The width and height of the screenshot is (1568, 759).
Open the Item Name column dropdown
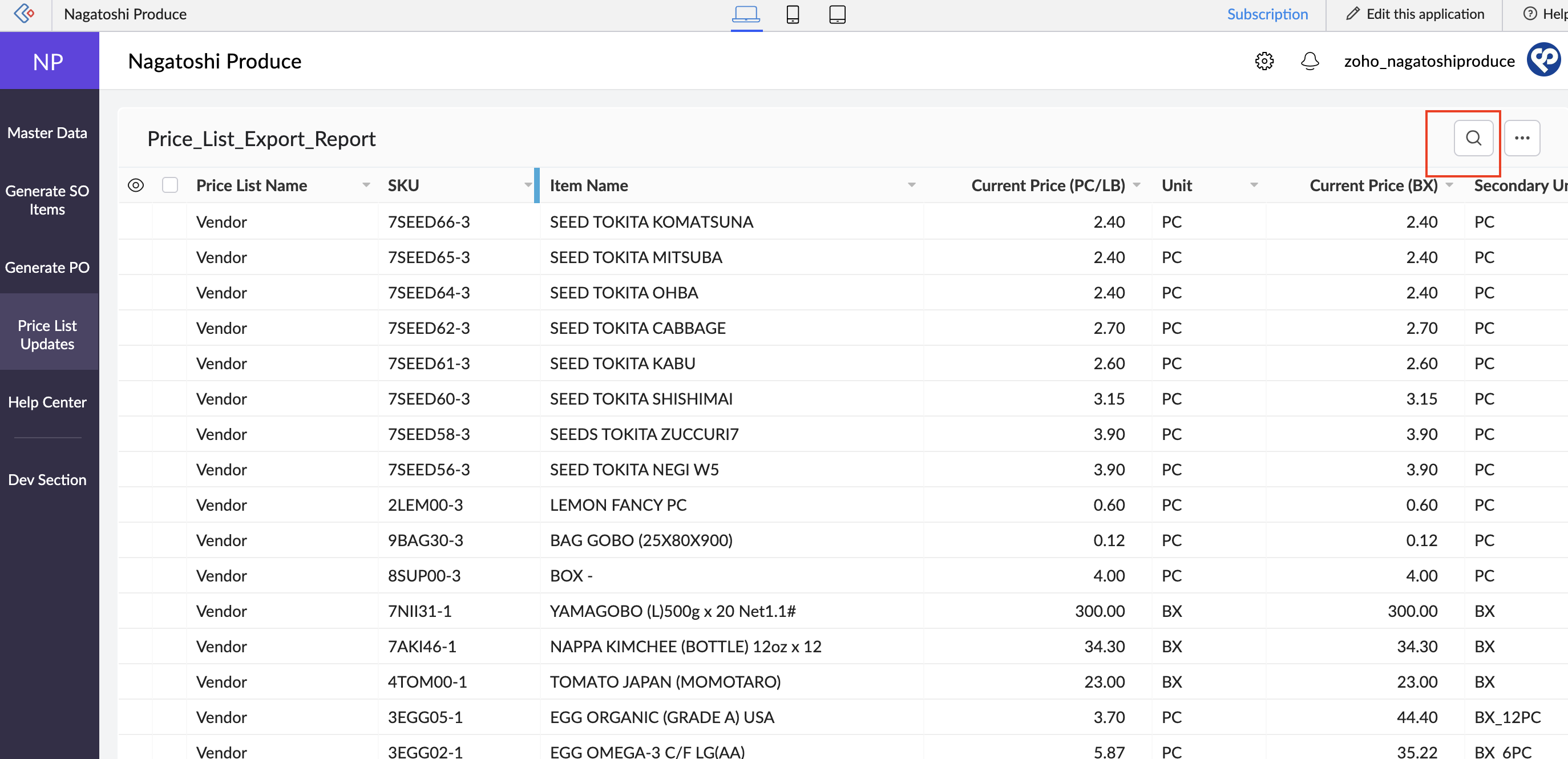[911, 185]
